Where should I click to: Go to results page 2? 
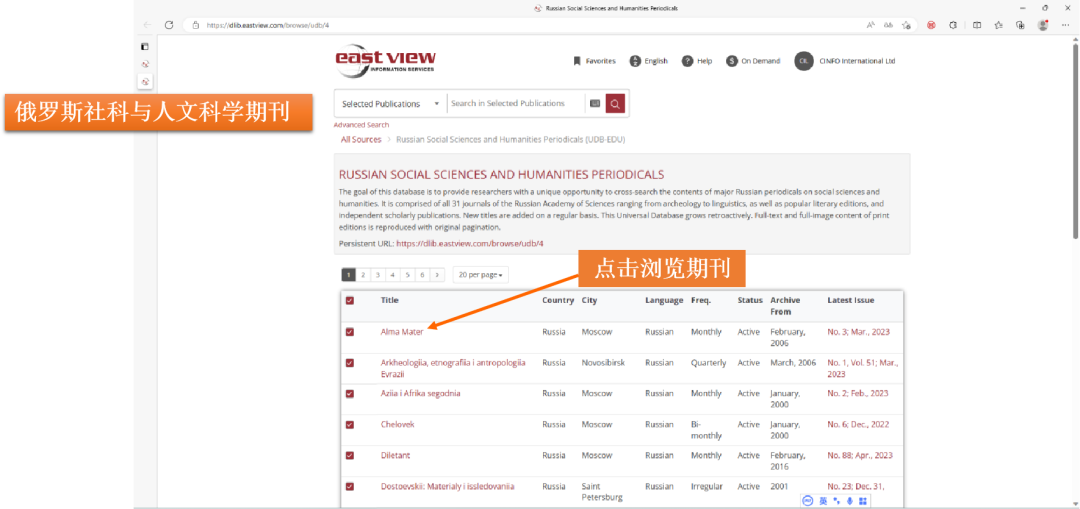(x=363, y=274)
